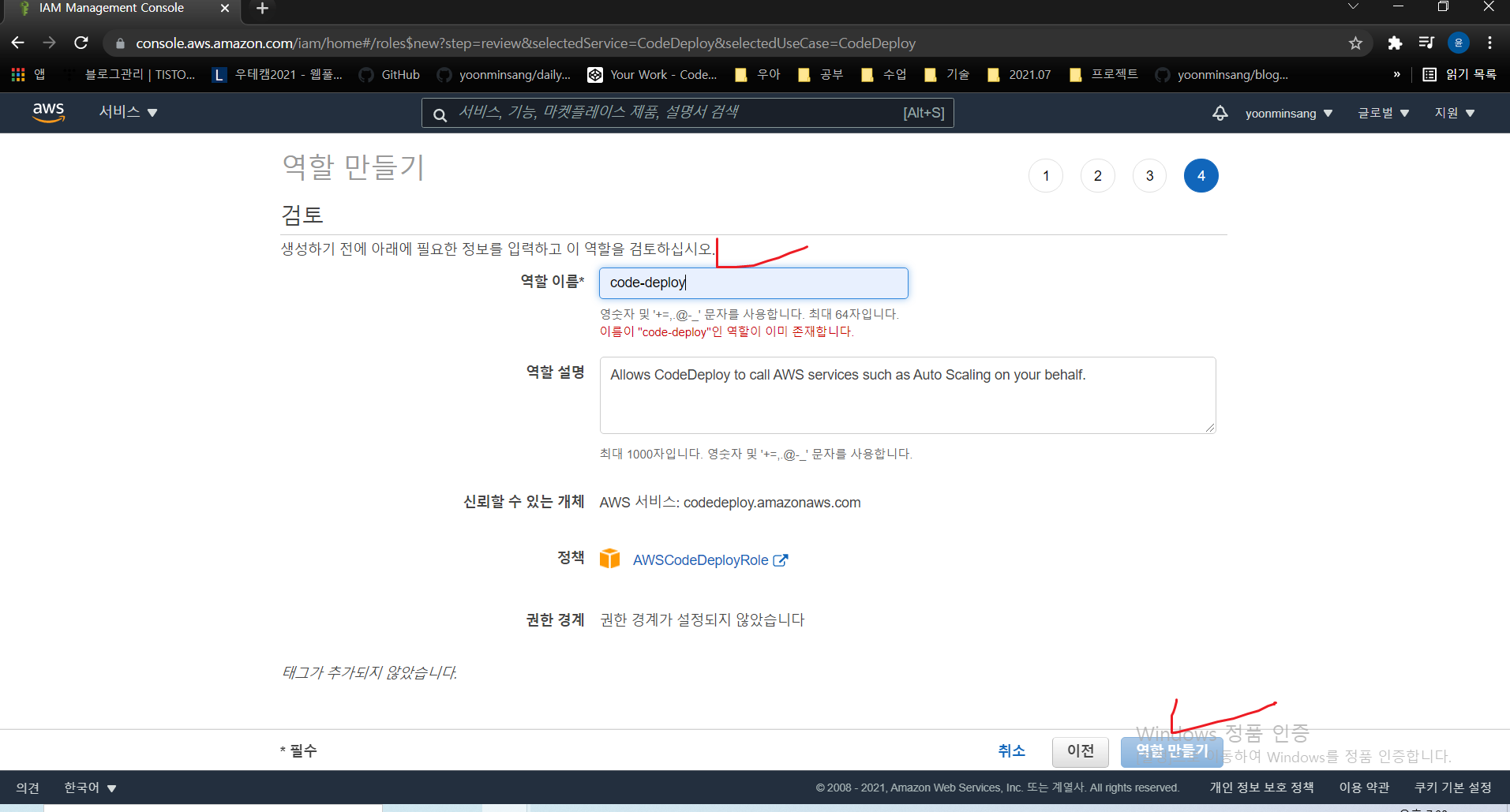Viewport: 1510px width, 812px height.
Task: Open the notifications bell icon
Action: pyautogui.click(x=1220, y=113)
